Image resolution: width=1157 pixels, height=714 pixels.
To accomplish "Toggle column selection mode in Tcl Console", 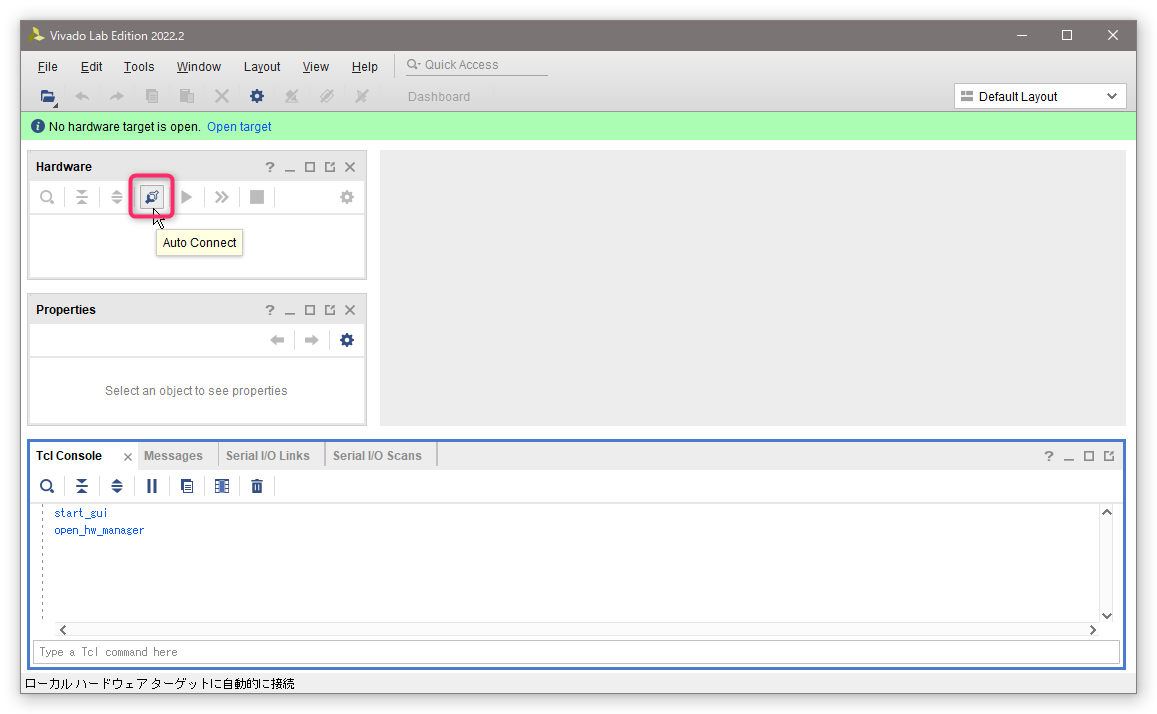I will coord(222,486).
